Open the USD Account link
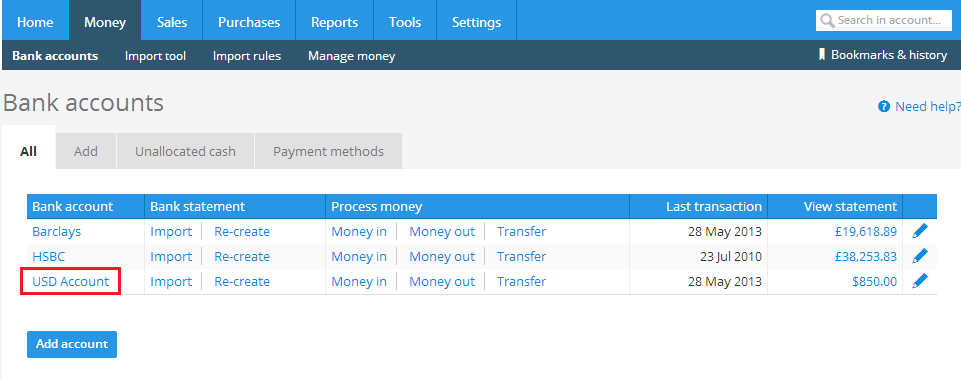 70,281
